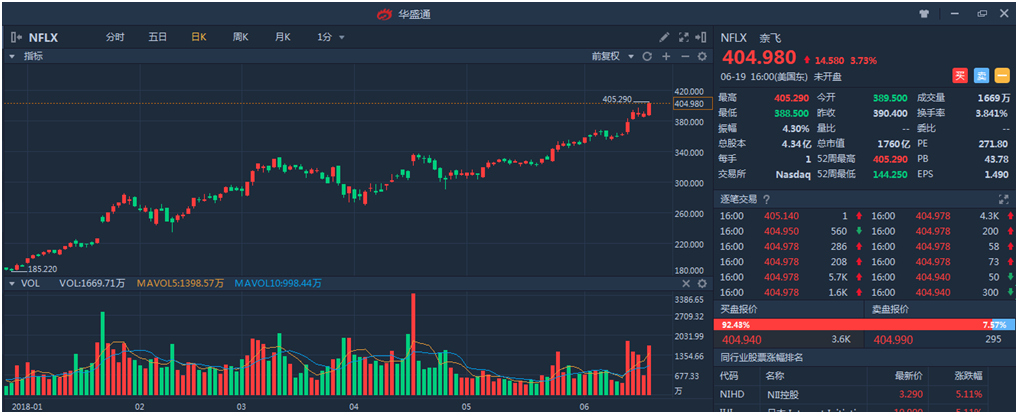Zoom out chart with minus icon
Viewport: 1018px width, 414px height.
tap(684, 56)
